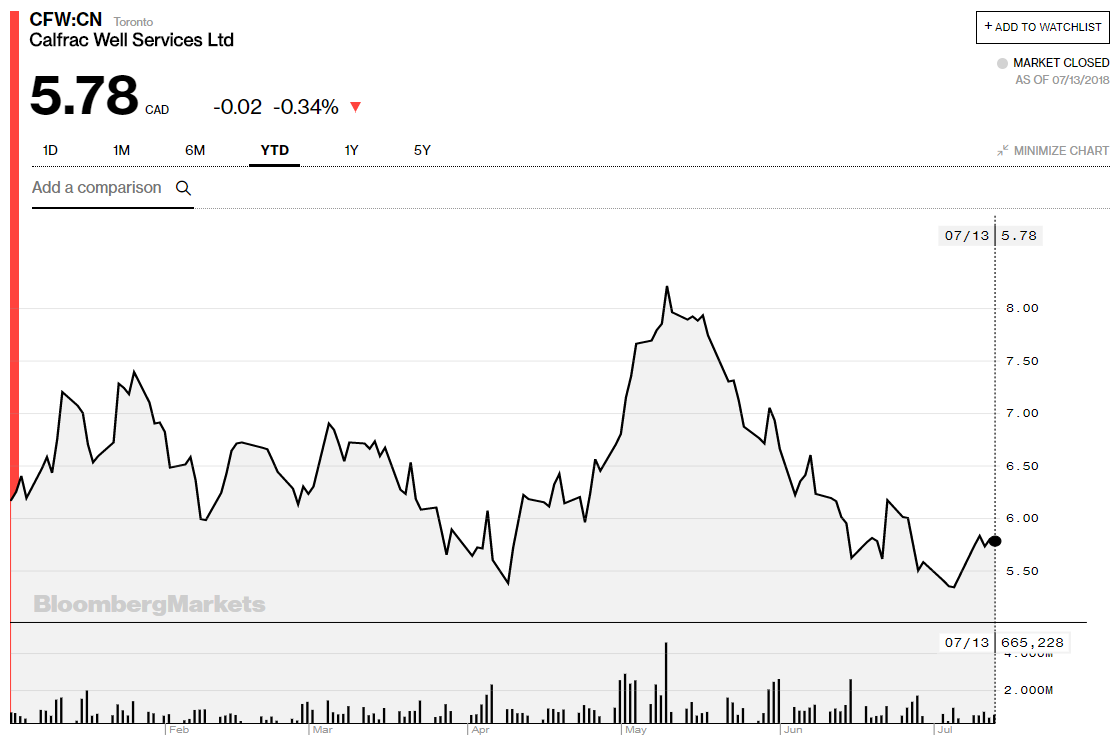Click the 7.50 y-axis label
The width and height of the screenshot is (1117, 742).
pyautogui.click(x=1022, y=361)
